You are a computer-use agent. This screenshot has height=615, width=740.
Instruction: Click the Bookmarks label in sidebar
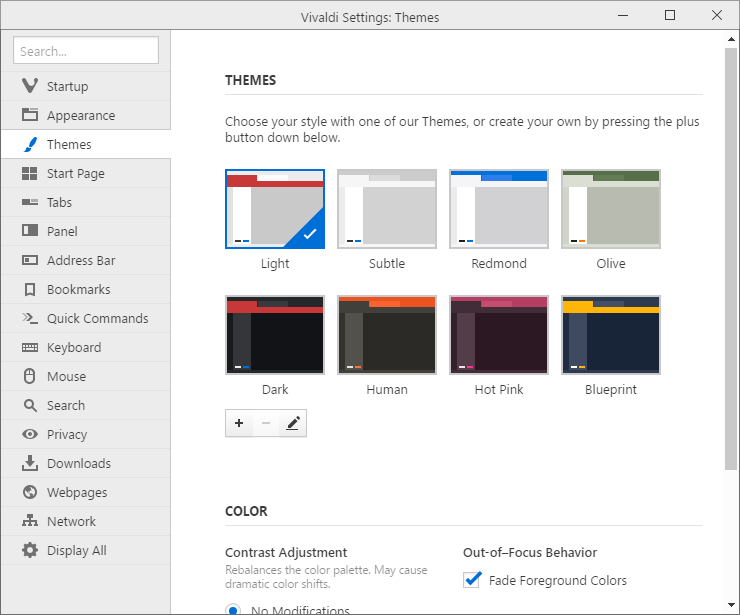click(x=78, y=289)
